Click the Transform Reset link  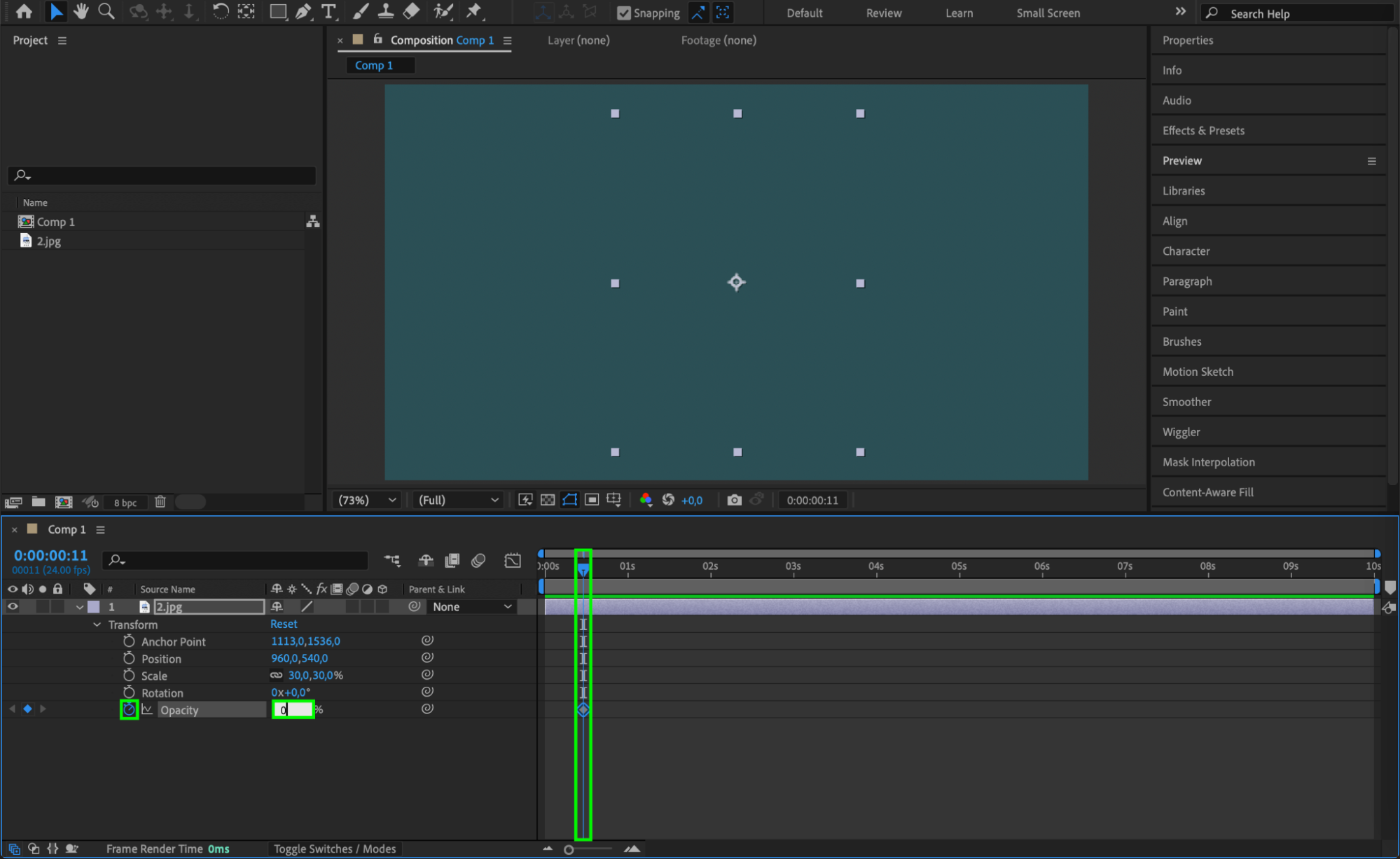[x=284, y=624]
